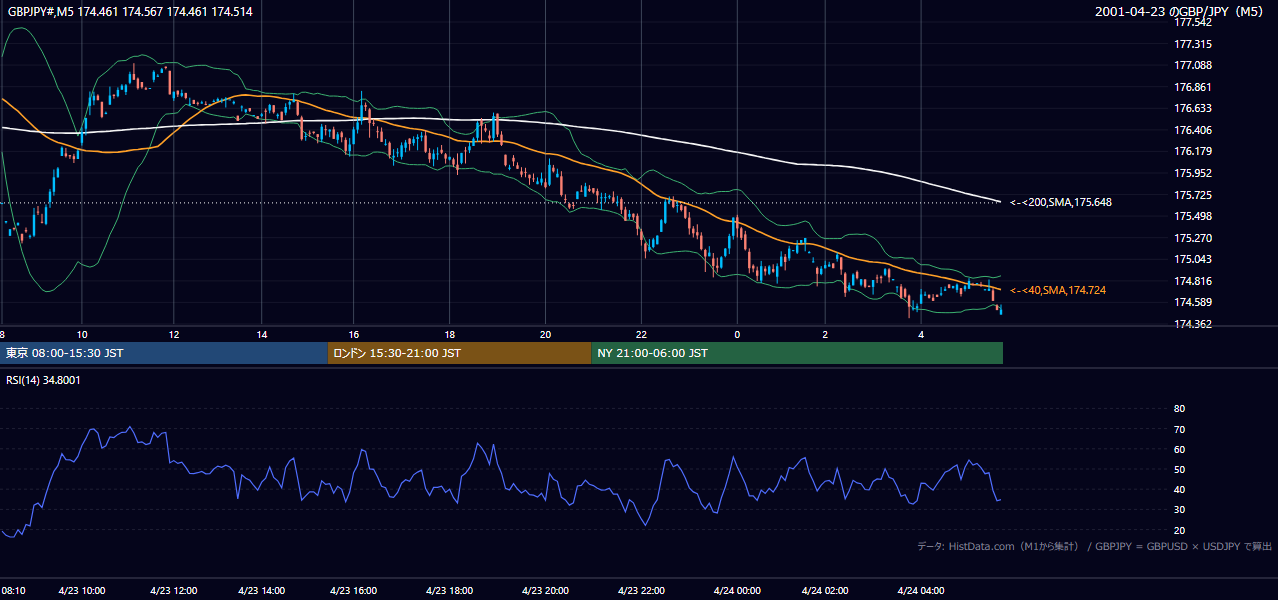Click the 177.088 price axis label
The width and height of the screenshot is (1278, 600).
click(1193, 65)
